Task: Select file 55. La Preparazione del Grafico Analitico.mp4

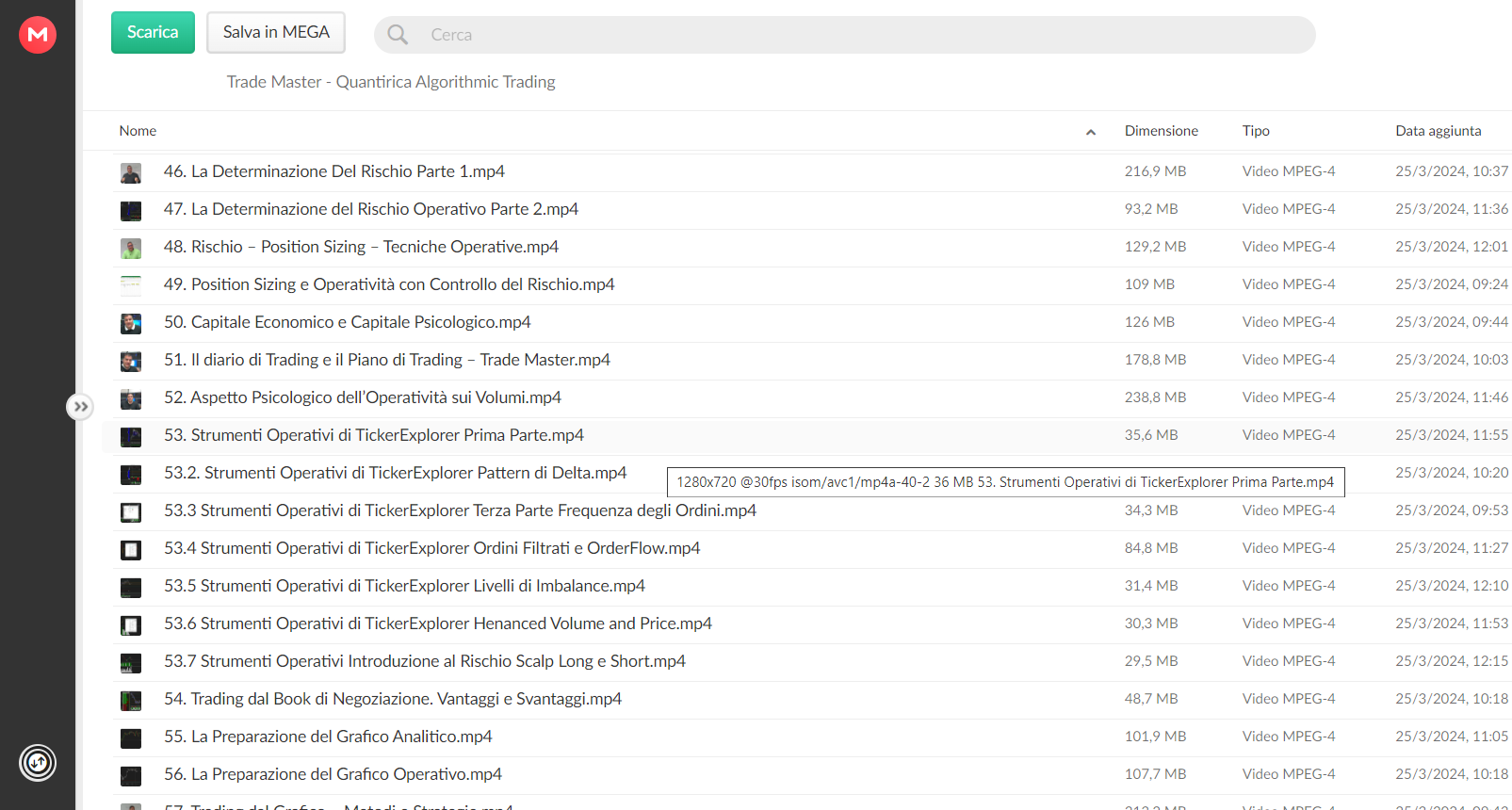Action: pyautogui.click(x=328, y=737)
